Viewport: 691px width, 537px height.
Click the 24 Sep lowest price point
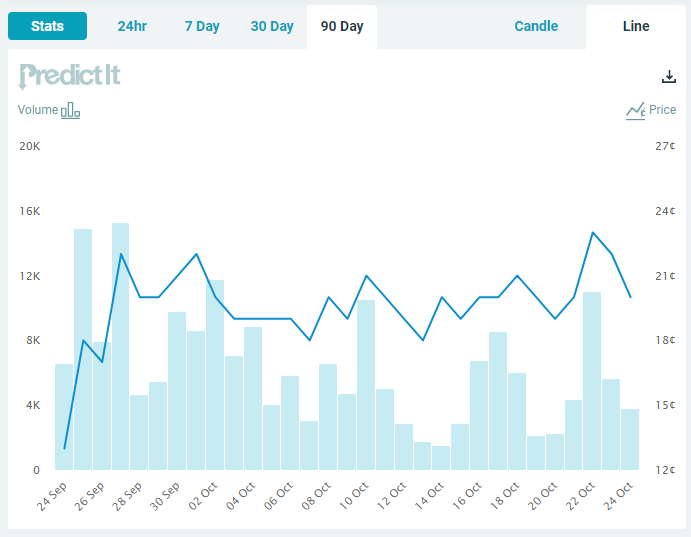pyautogui.click(x=64, y=448)
